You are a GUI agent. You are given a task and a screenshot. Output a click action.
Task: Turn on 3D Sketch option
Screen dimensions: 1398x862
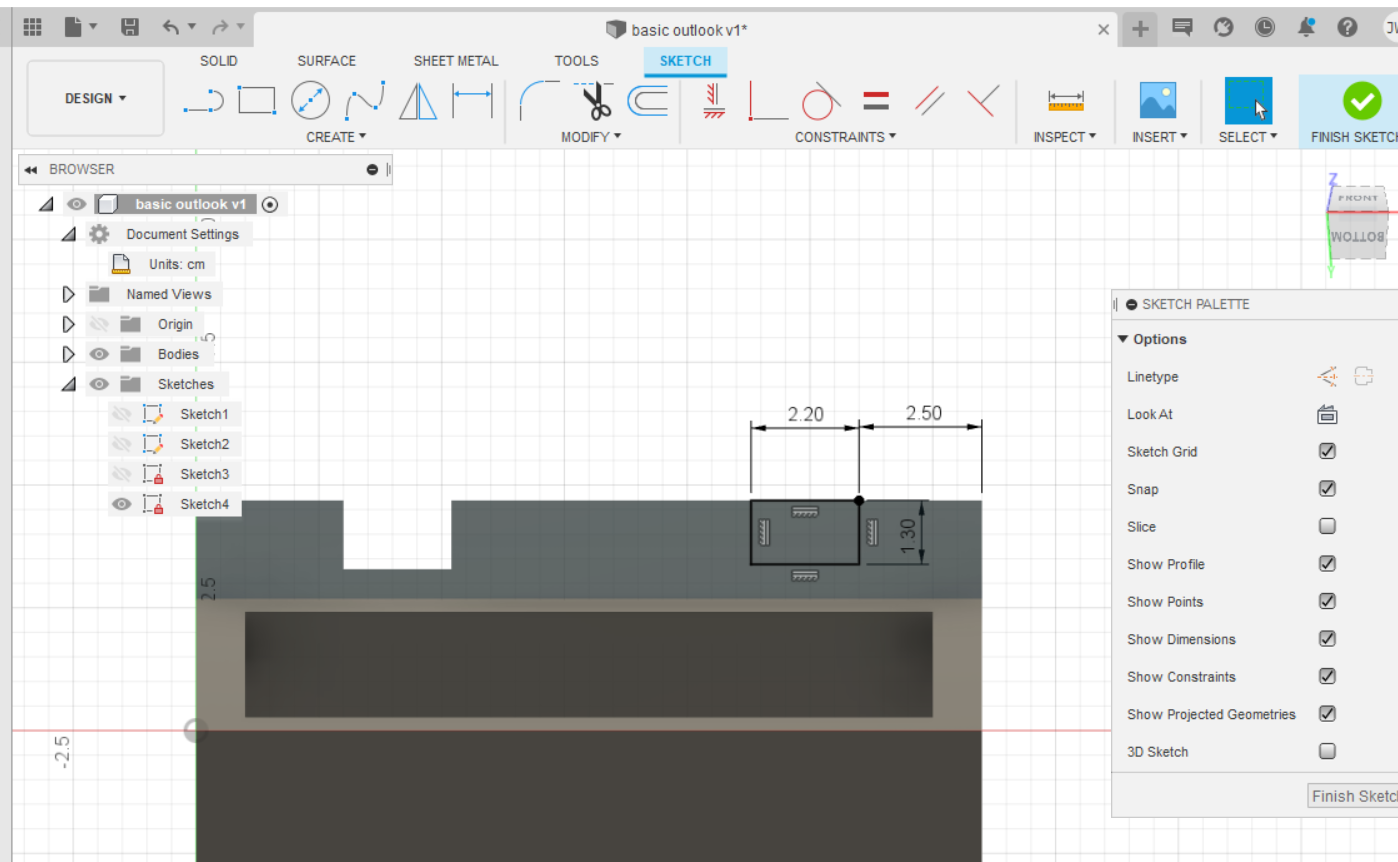[x=1327, y=752]
